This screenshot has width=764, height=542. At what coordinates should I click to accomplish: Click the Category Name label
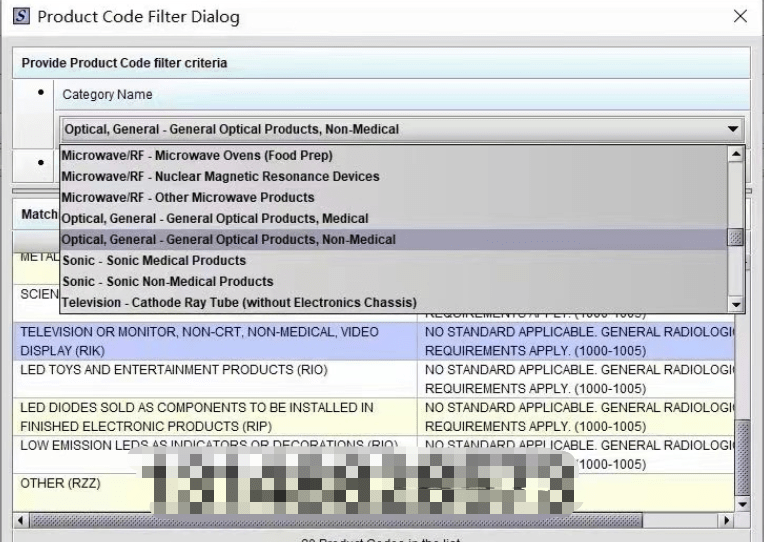click(x=107, y=95)
